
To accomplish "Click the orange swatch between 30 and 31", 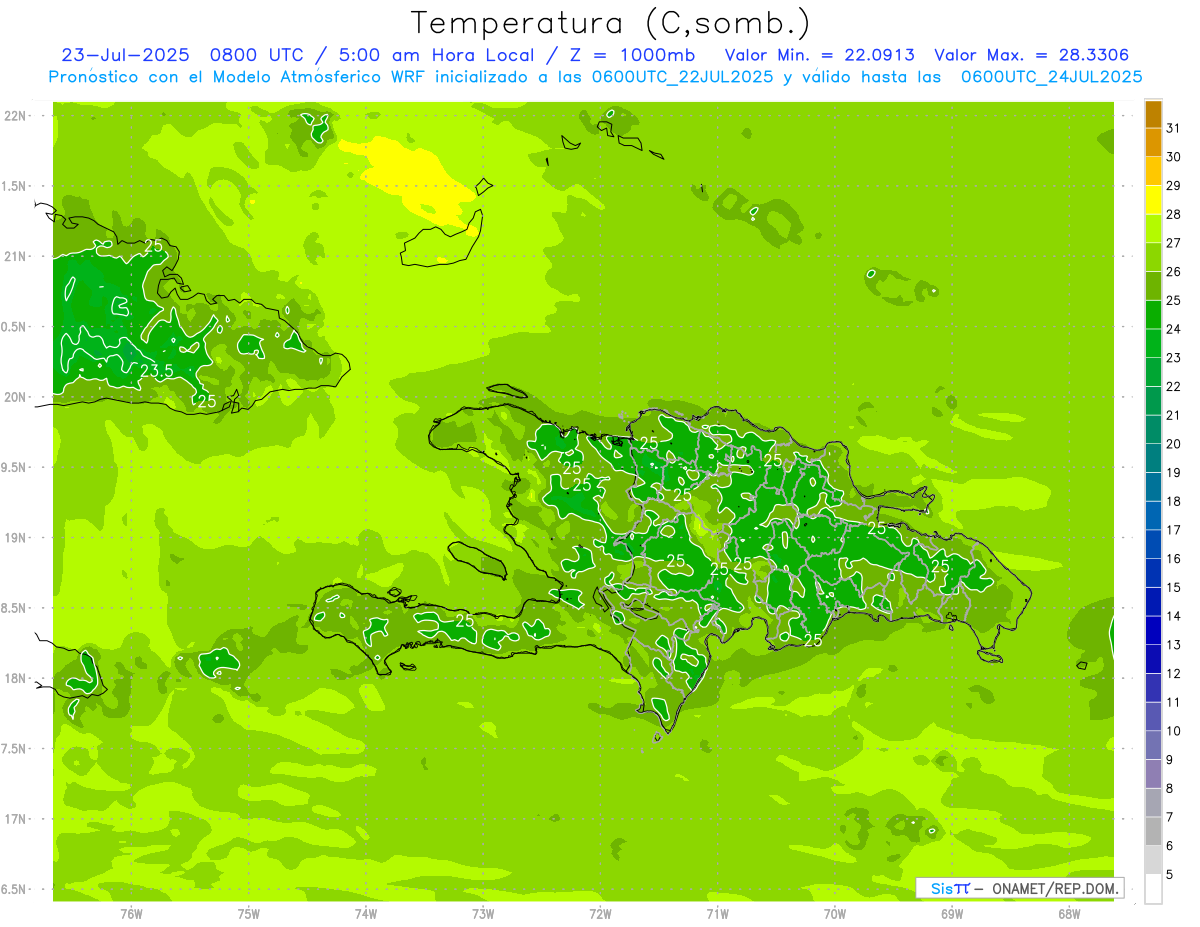I will [1153, 143].
